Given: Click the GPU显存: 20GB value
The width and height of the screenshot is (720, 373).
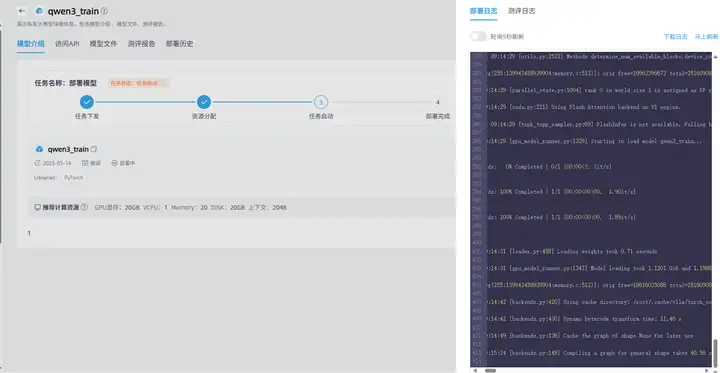Looking at the screenshot, I should tap(117, 208).
